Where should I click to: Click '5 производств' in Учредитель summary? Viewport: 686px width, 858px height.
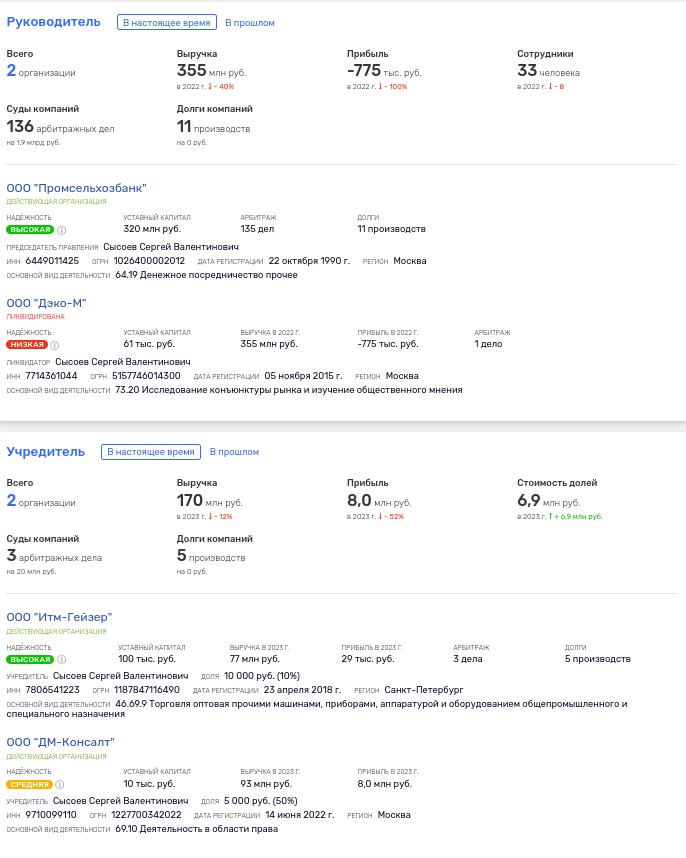(211, 556)
